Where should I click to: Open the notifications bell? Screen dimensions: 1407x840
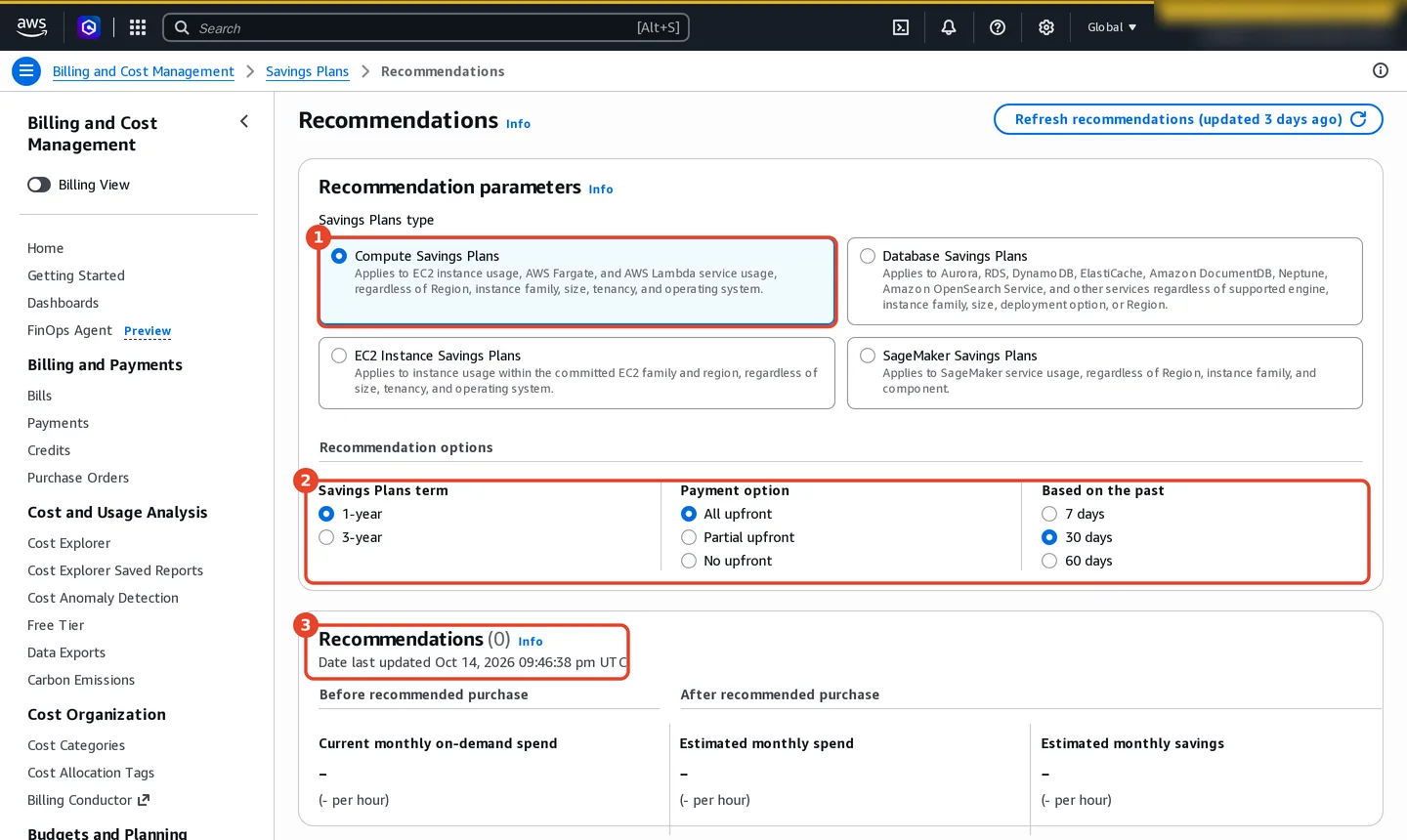949,27
